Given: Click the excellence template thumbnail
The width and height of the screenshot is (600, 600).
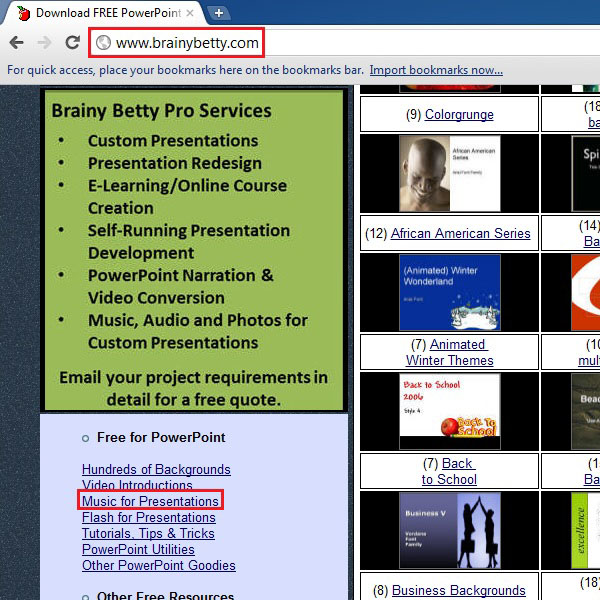Looking at the screenshot, I should 585,530.
